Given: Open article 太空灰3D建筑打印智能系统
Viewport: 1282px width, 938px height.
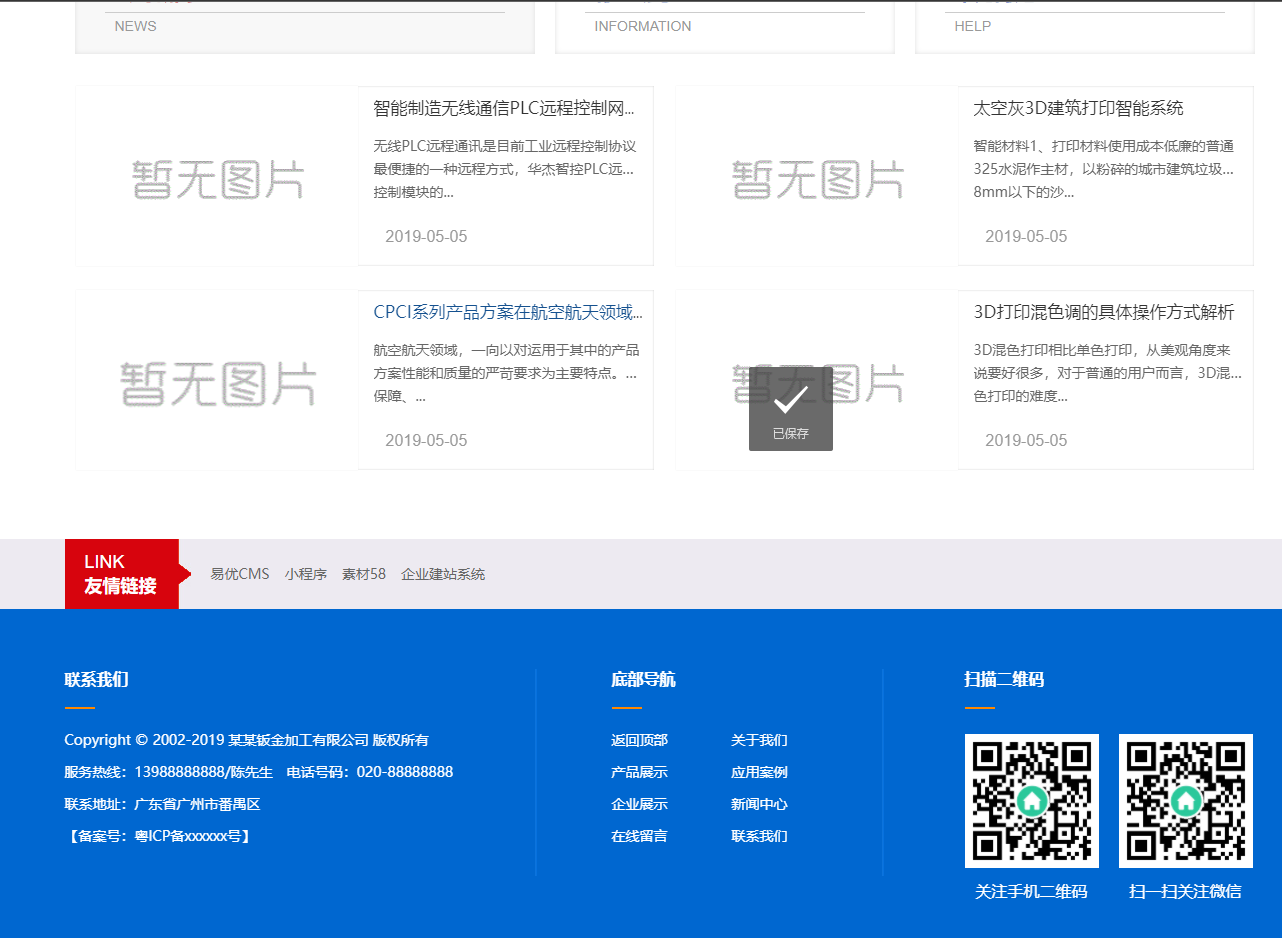Looking at the screenshot, I should [1078, 108].
